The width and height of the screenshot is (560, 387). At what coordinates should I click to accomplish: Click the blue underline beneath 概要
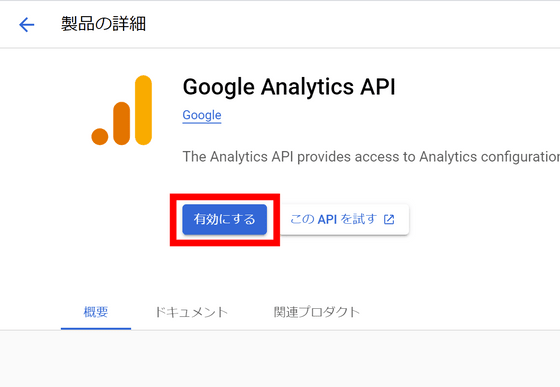[96, 328]
